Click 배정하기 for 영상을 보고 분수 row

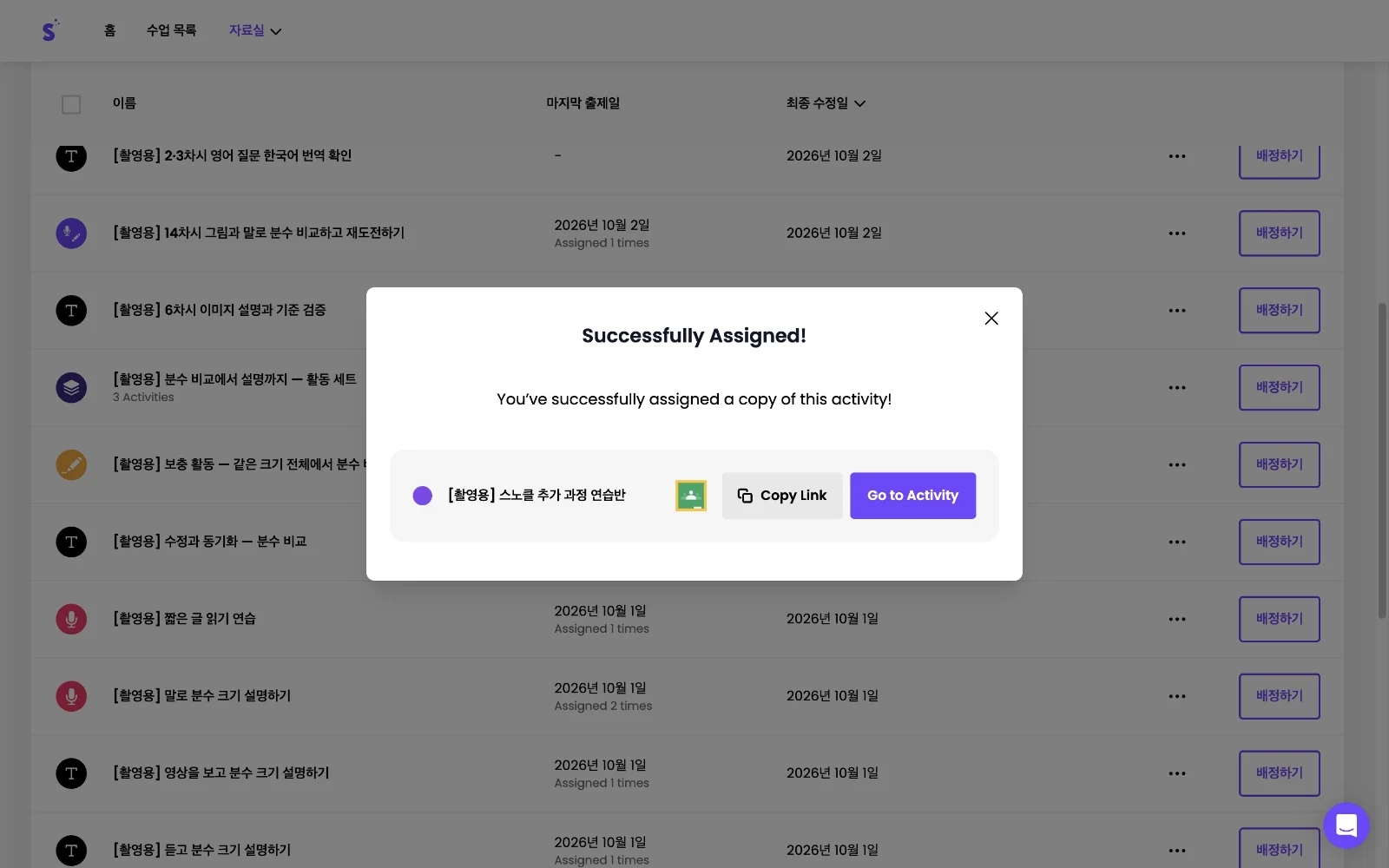tap(1280, 773)
